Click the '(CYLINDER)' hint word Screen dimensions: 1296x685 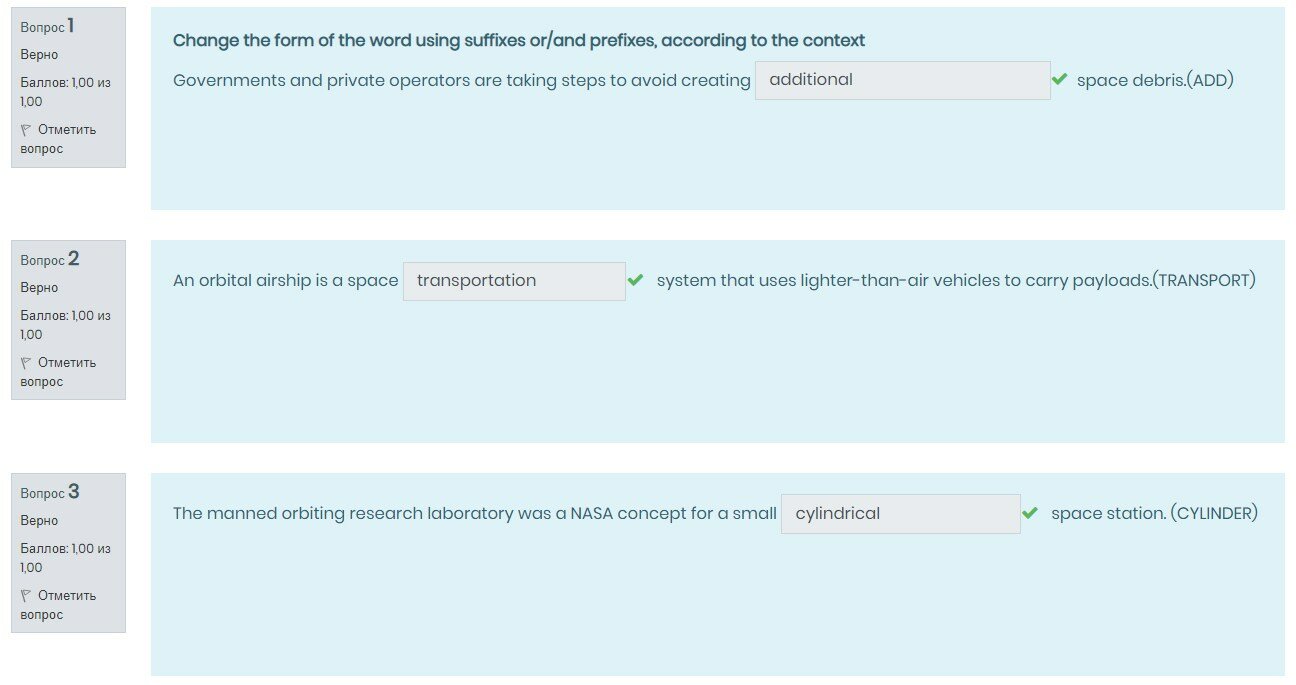click(x=1215, y=514)
